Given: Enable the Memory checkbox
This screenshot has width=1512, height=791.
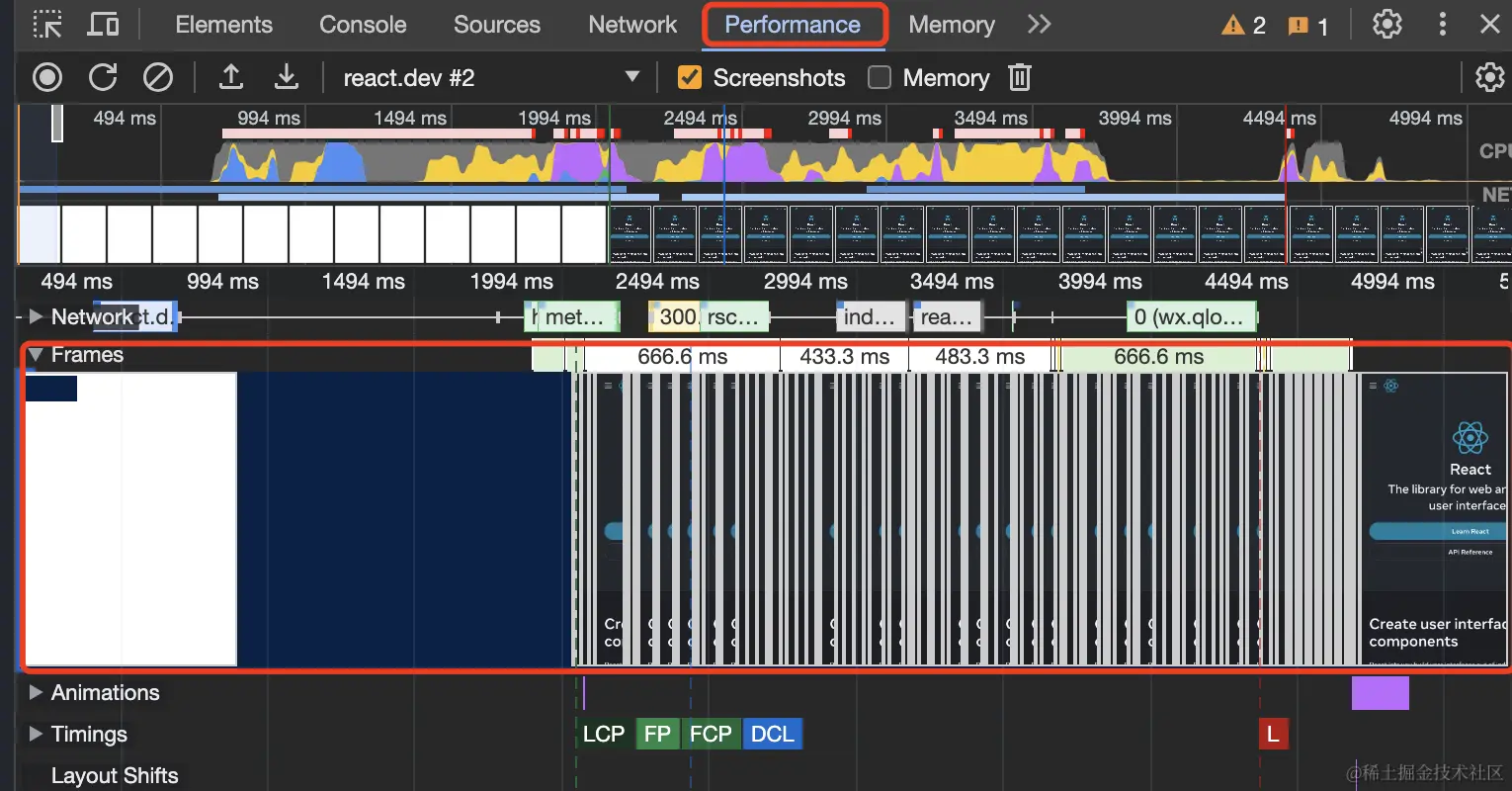Looking at the screenshot, I should click(x=879, y=77).
